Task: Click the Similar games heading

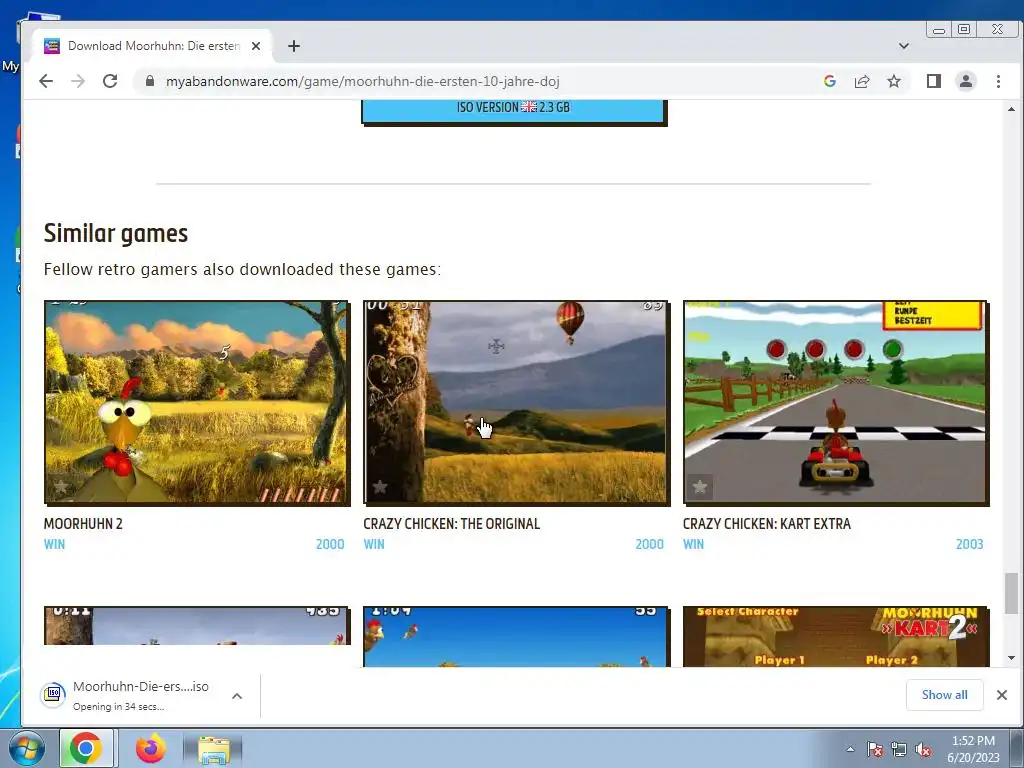Action: [x=116, y=233]
